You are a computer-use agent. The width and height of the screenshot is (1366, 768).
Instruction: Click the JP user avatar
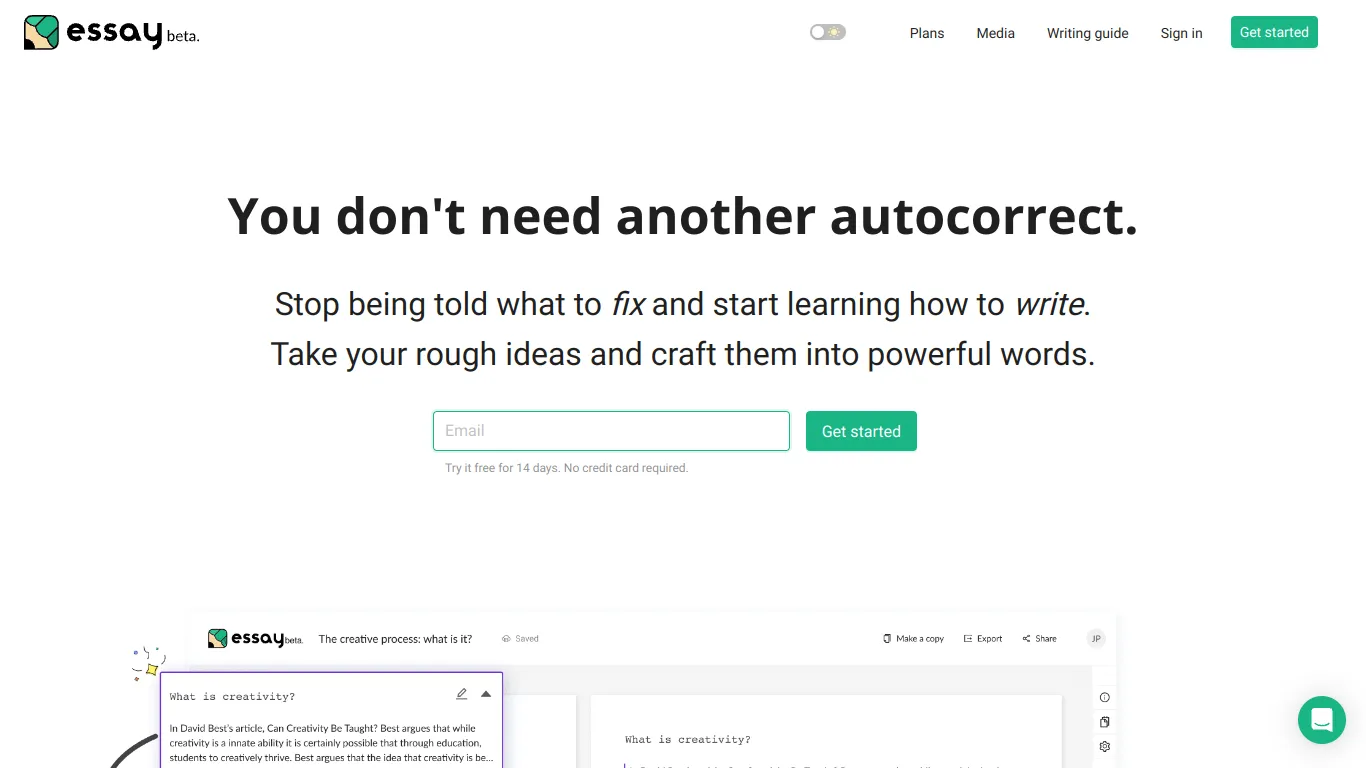point(1096,638)
